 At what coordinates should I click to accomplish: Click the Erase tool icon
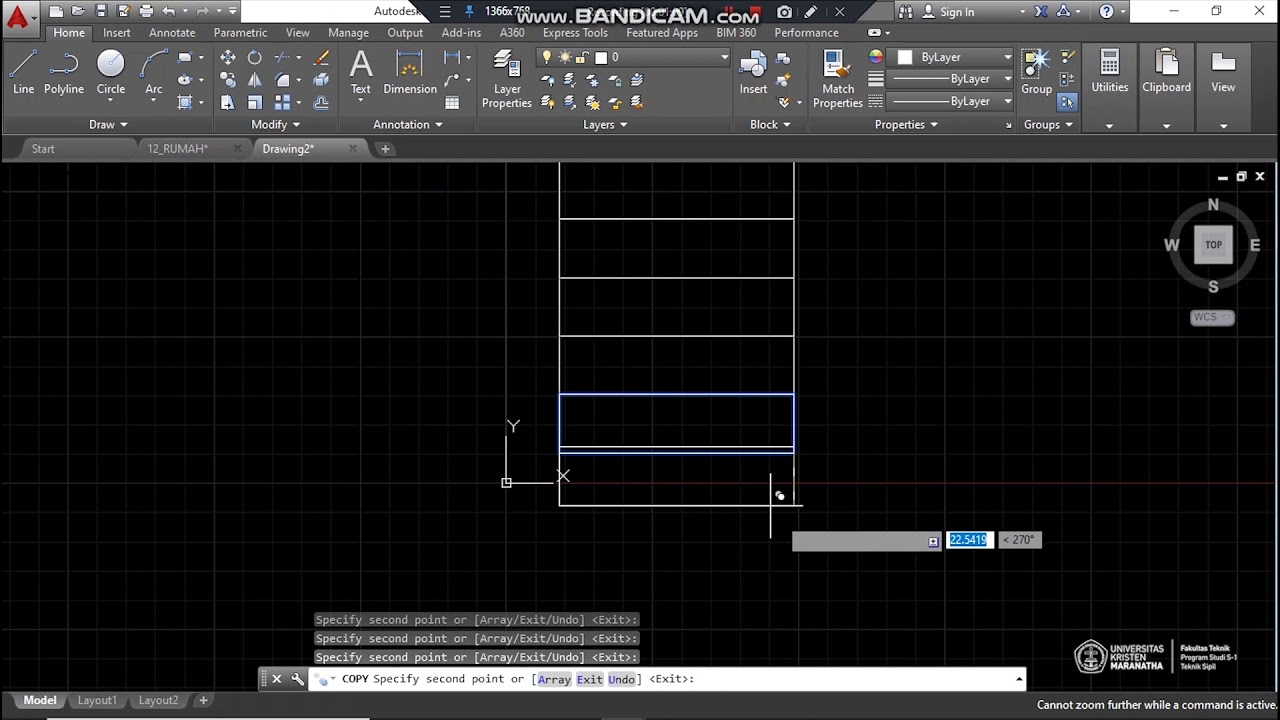coord(321,58)
